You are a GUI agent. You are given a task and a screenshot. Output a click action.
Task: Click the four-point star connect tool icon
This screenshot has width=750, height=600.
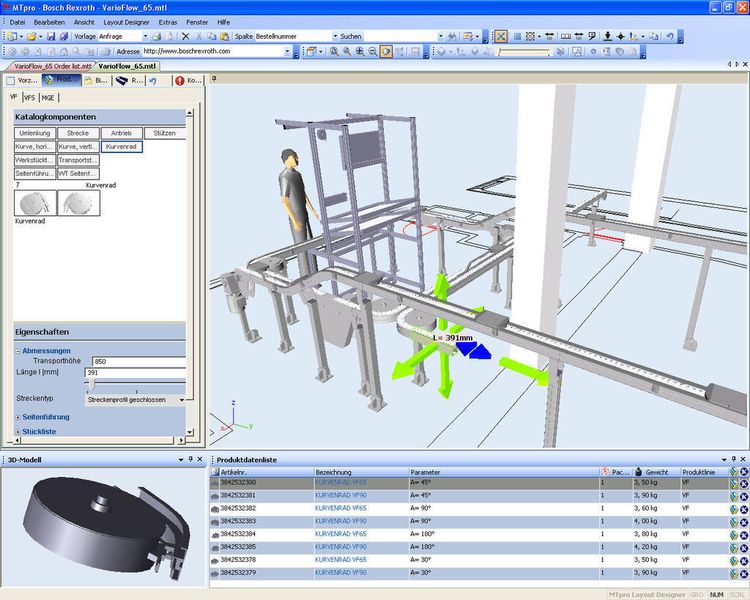coord(620,36)
